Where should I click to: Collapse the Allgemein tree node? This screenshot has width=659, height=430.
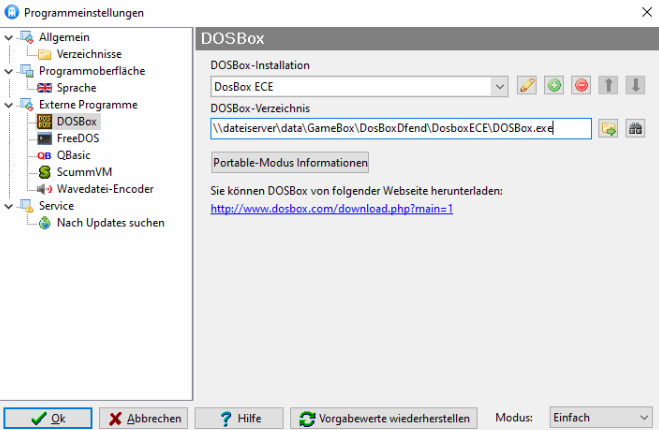[x=9, y=37]
